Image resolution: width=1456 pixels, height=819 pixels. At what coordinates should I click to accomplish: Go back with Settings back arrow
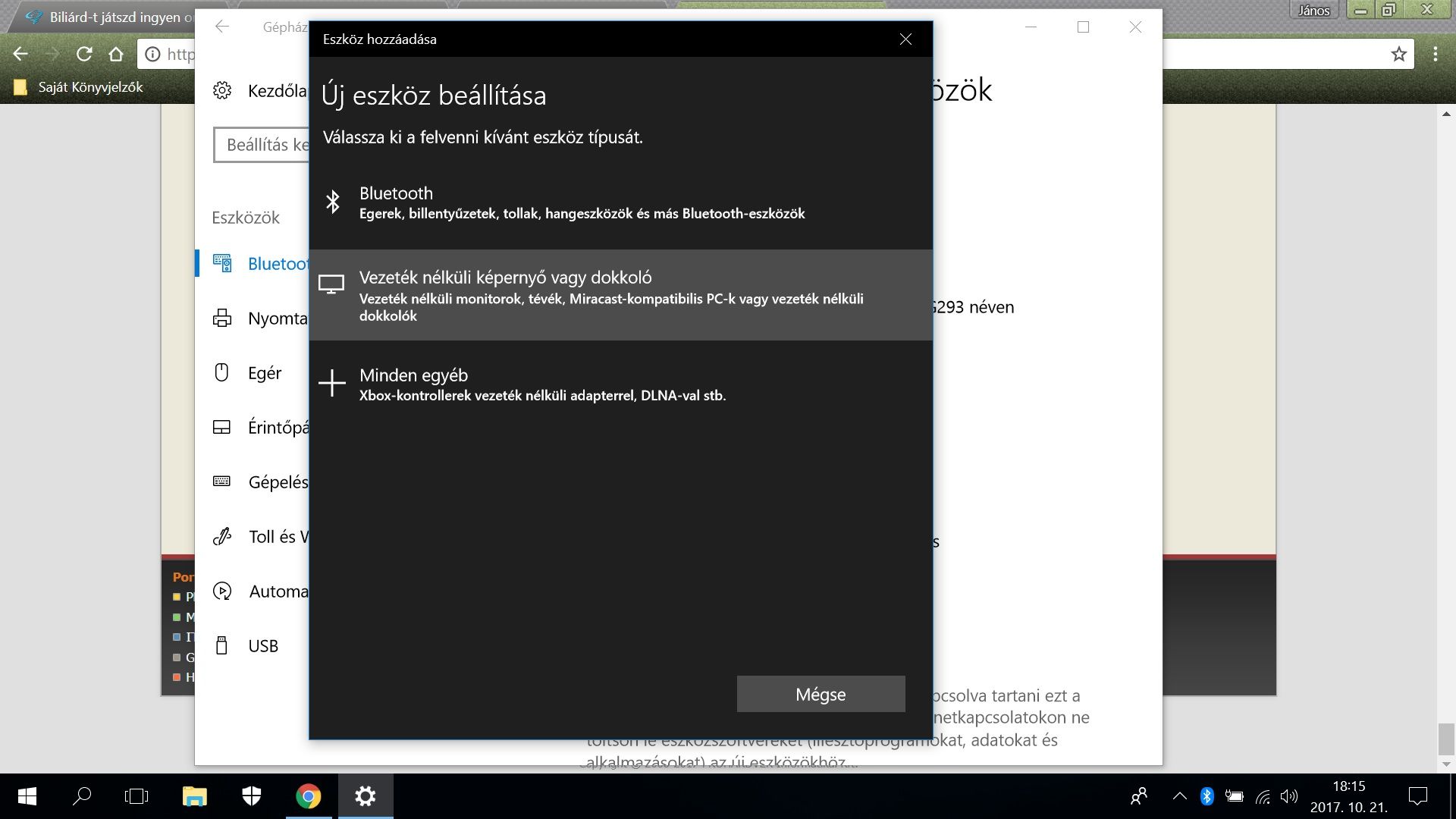pos(222,27)
